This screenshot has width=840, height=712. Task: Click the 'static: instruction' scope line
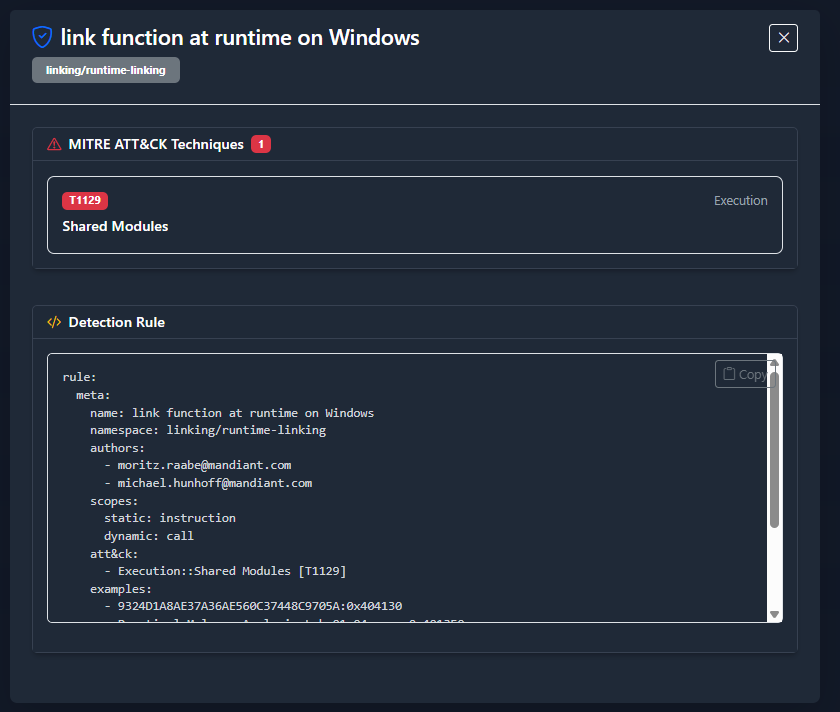[x=170, y=518]
